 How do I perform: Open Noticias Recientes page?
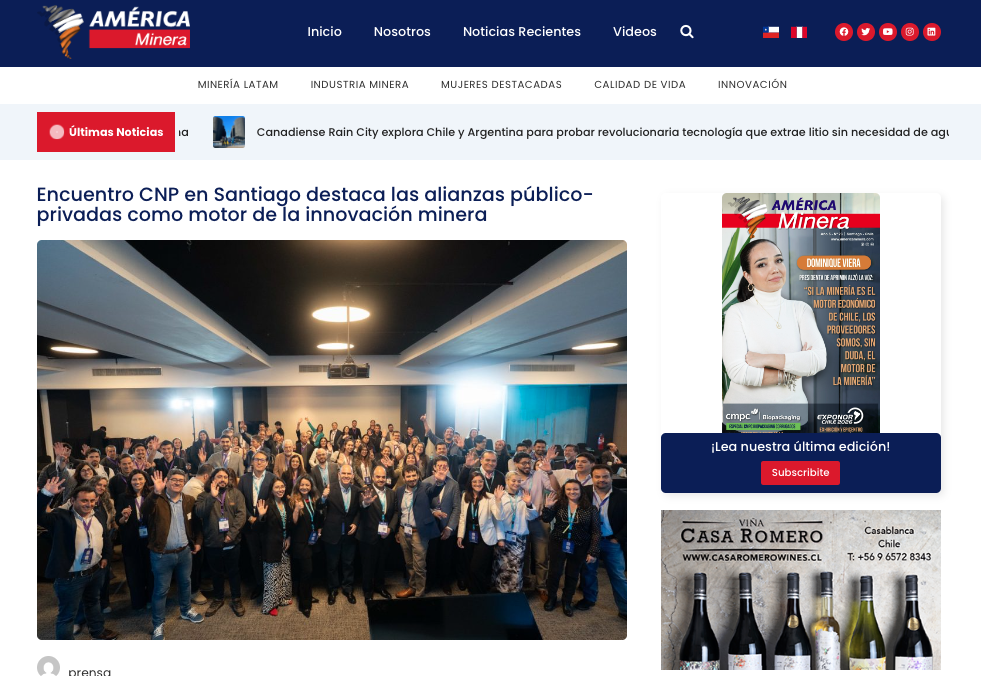click(521, 32)
